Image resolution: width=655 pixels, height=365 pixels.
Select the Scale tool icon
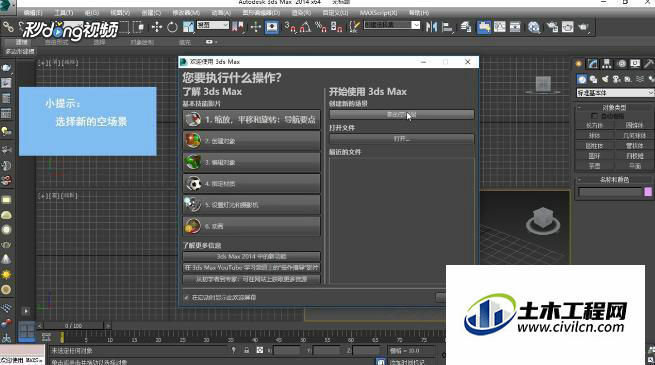tap(188, 27)
